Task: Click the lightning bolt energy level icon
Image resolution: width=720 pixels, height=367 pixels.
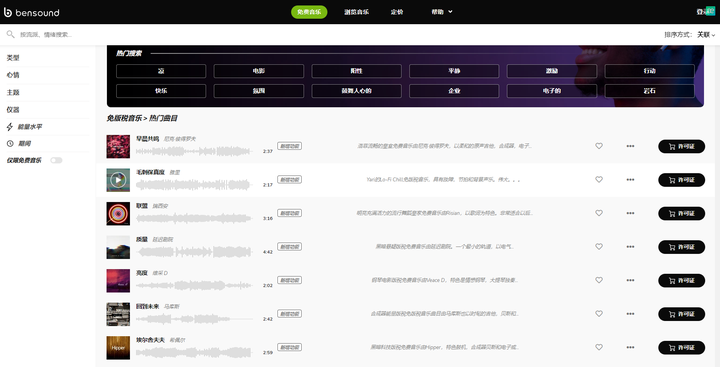Action: coord(10,127)
